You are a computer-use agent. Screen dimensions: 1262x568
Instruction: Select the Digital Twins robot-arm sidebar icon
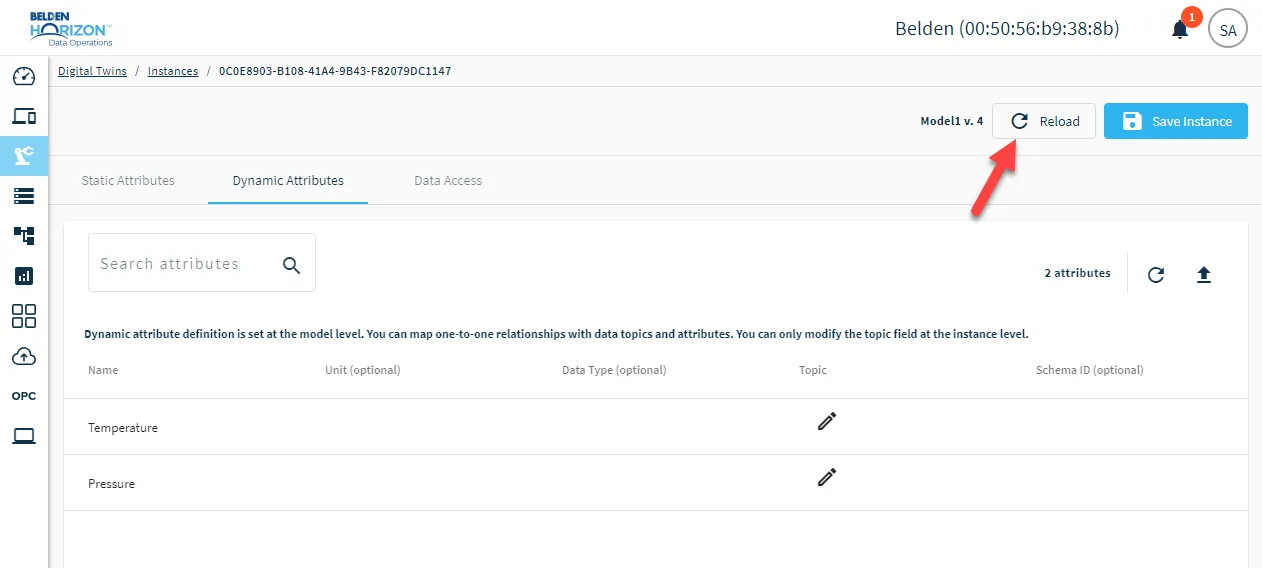(x=24, y=155)
